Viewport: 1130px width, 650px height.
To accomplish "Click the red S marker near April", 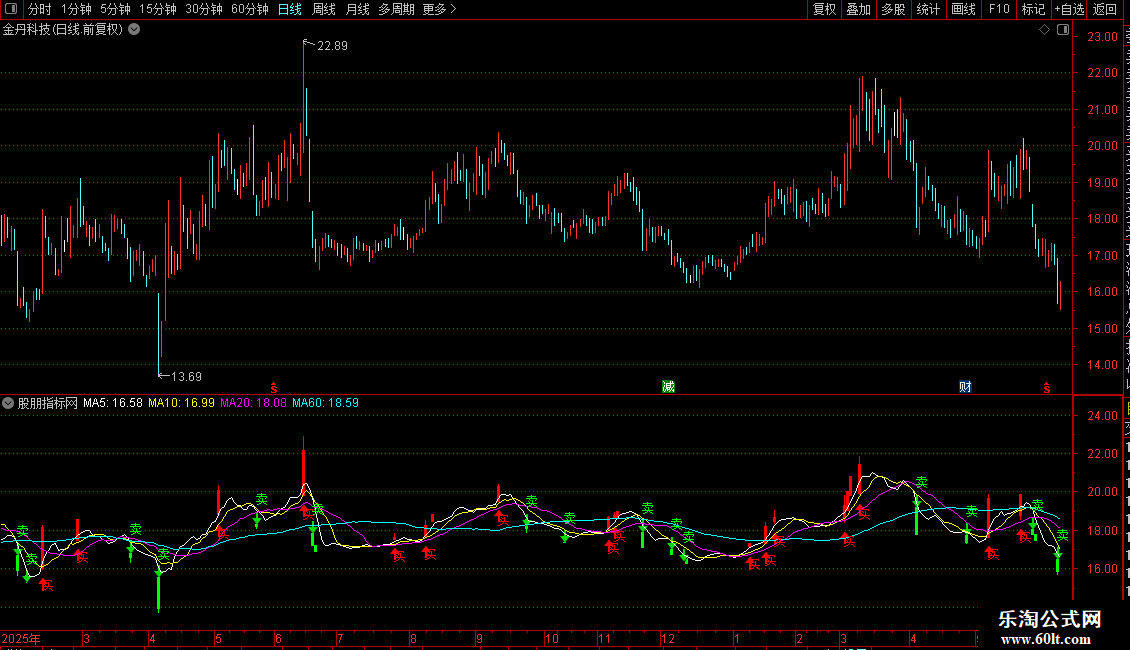I will 1046,388.
